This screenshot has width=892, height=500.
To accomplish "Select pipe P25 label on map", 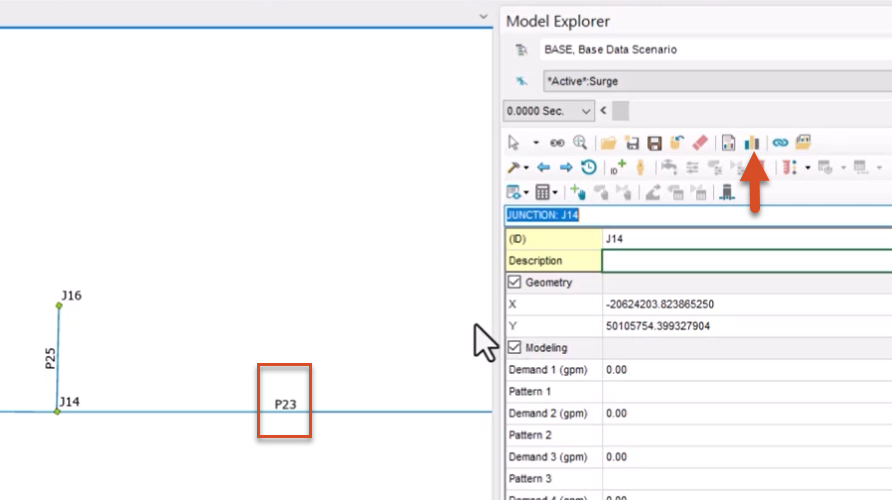I will click(x=51, y=358).
